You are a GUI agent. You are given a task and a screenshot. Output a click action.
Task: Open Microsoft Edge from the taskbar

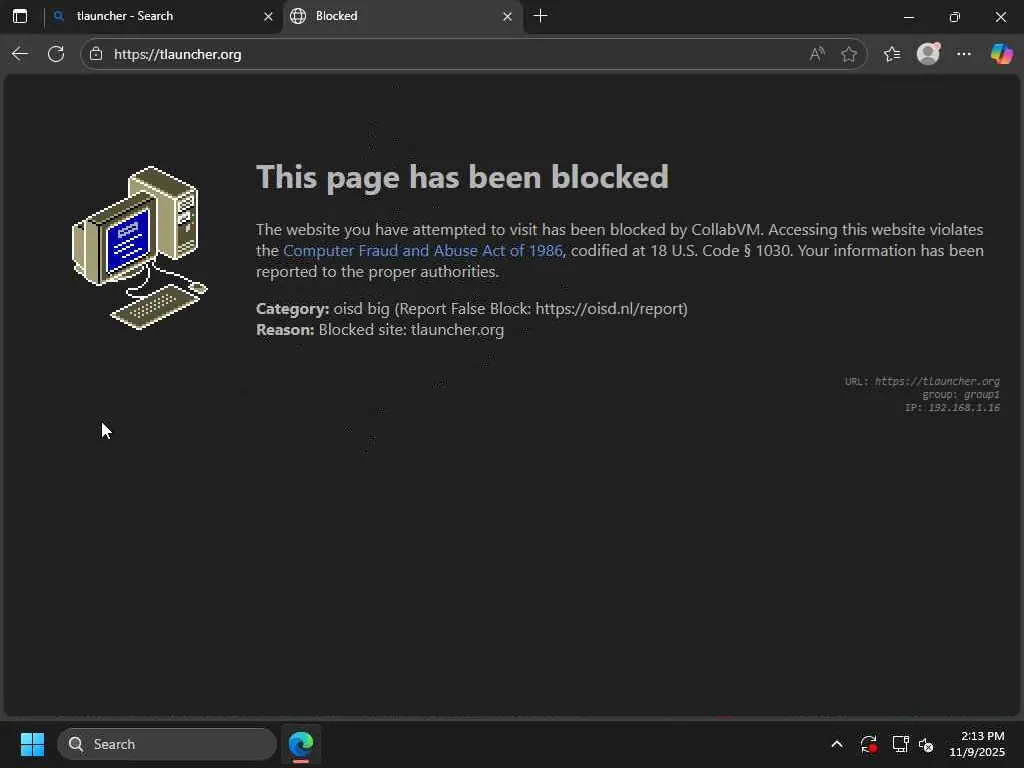301,744
